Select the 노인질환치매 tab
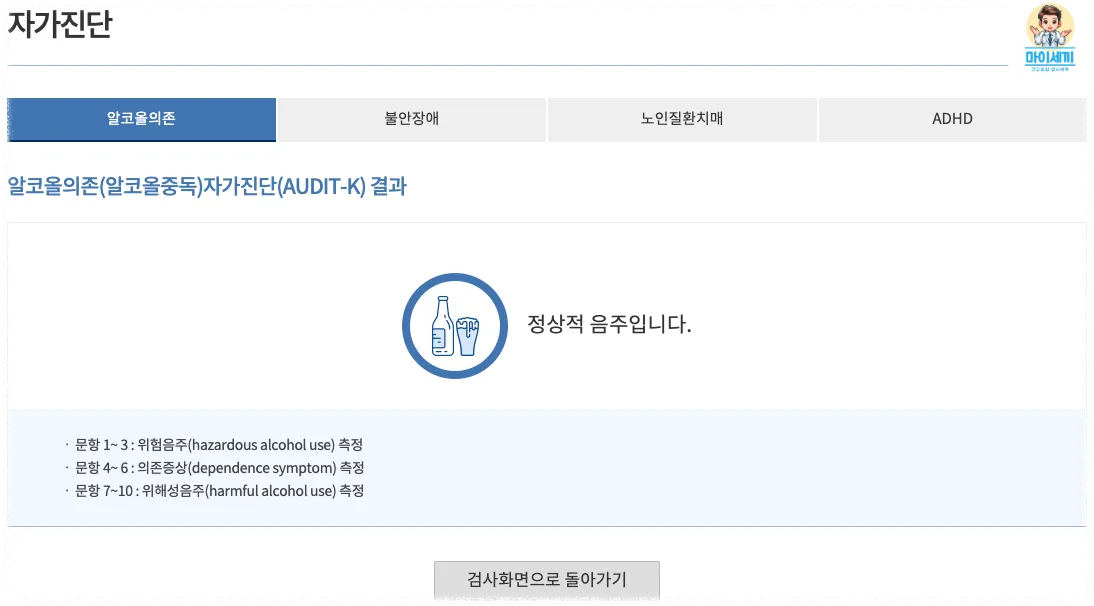Screen dimensions: 1094x606 point(682,119)
